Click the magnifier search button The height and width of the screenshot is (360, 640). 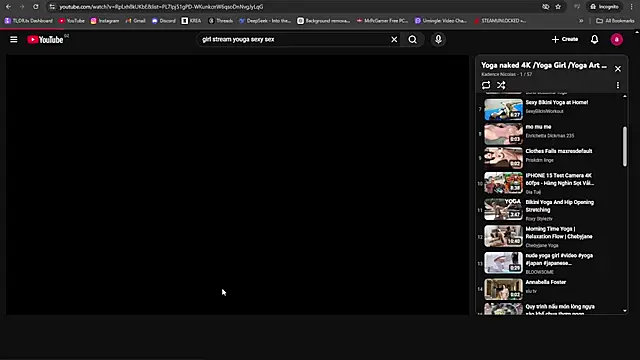pyautogui.click(x=413, y=40)
